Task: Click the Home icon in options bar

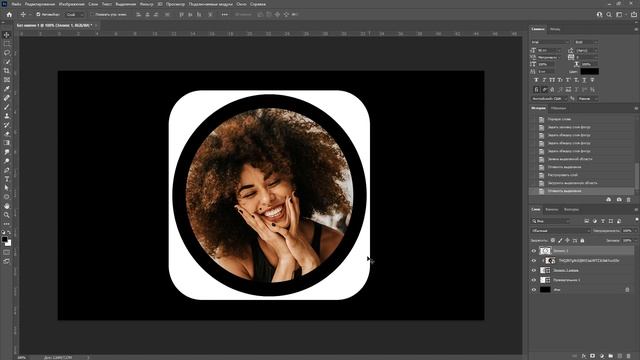Action: [x=9, y=14]
